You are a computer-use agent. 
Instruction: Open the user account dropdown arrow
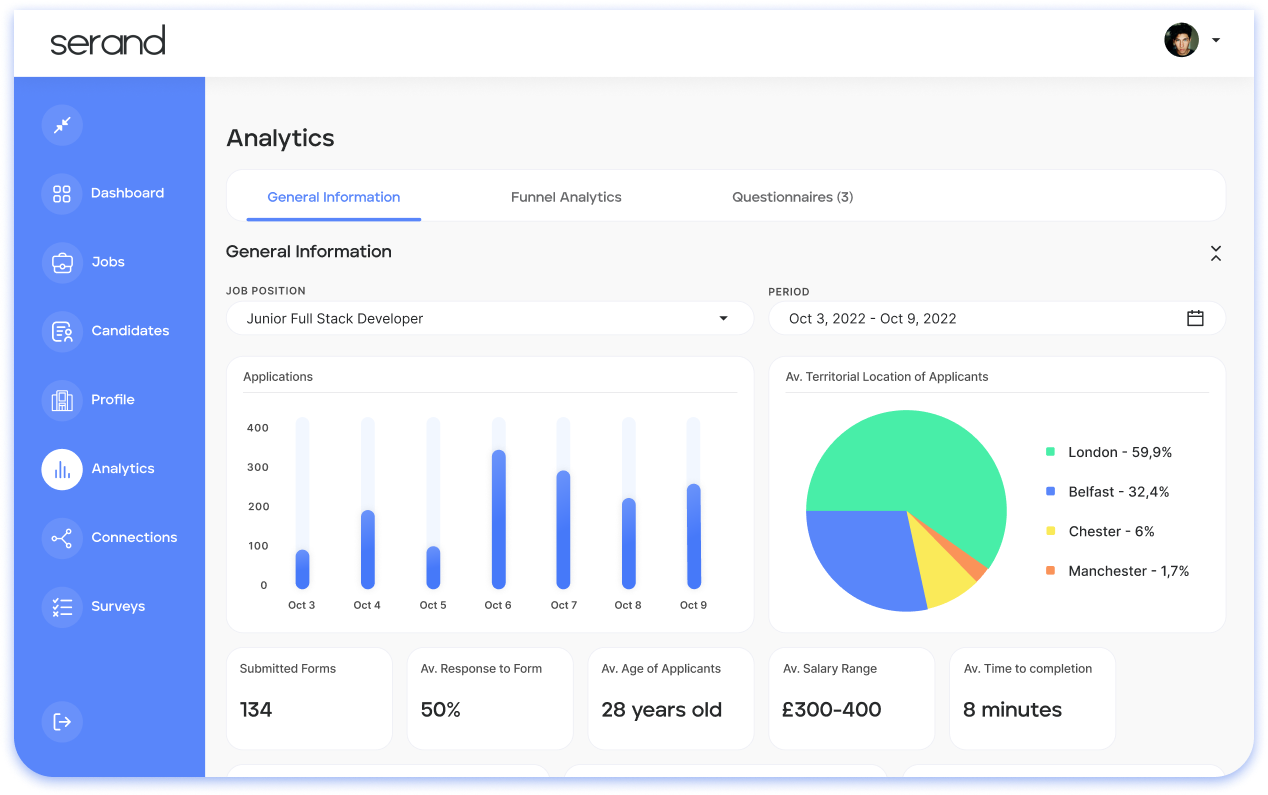(1216, 41)
